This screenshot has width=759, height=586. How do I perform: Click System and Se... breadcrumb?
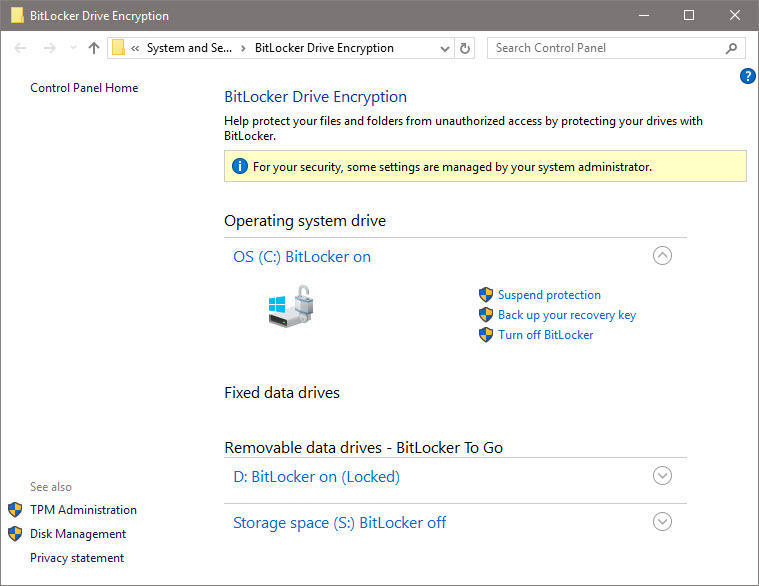189,48
